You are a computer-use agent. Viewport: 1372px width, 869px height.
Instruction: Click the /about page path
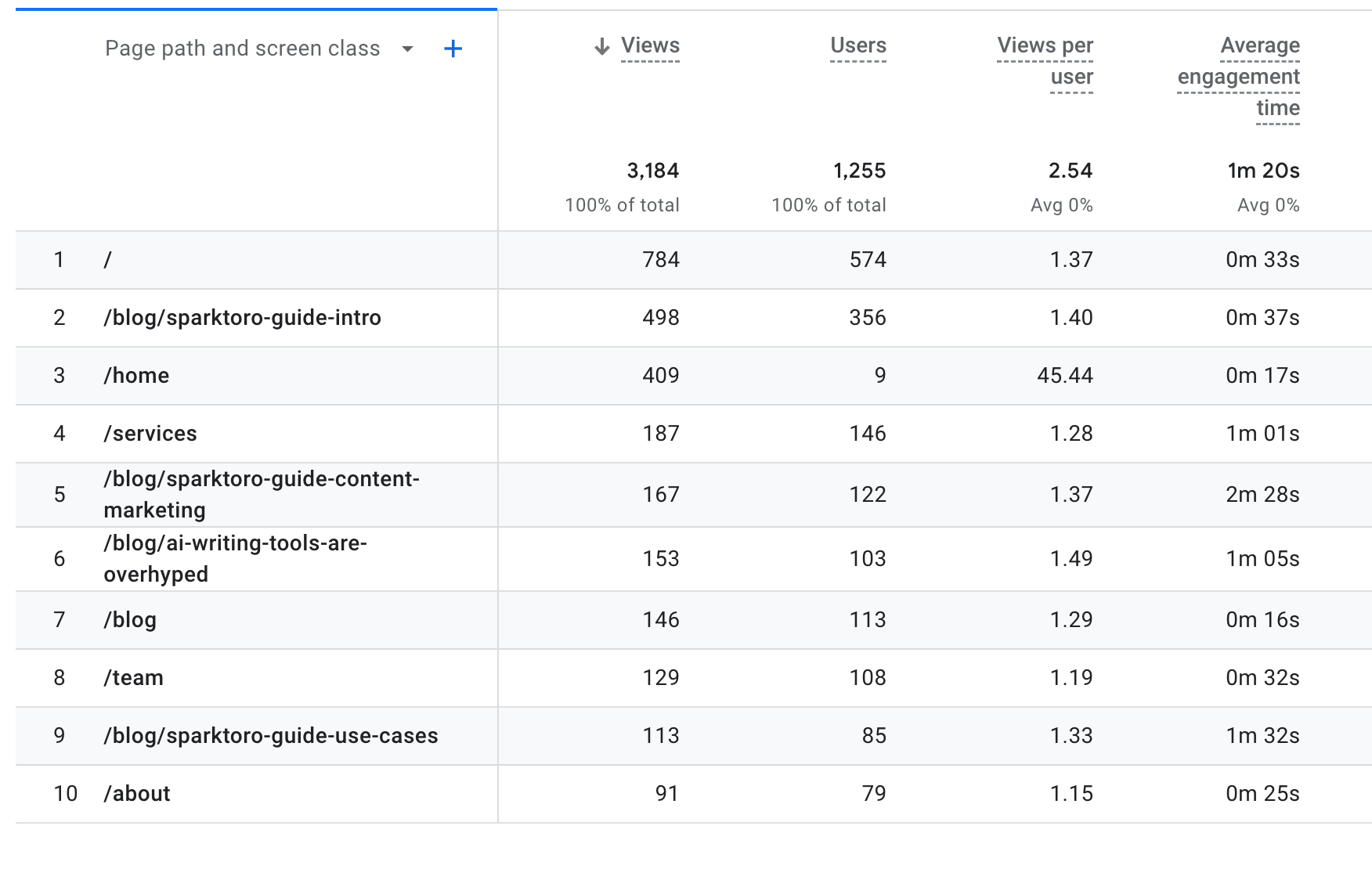point(137,792)
